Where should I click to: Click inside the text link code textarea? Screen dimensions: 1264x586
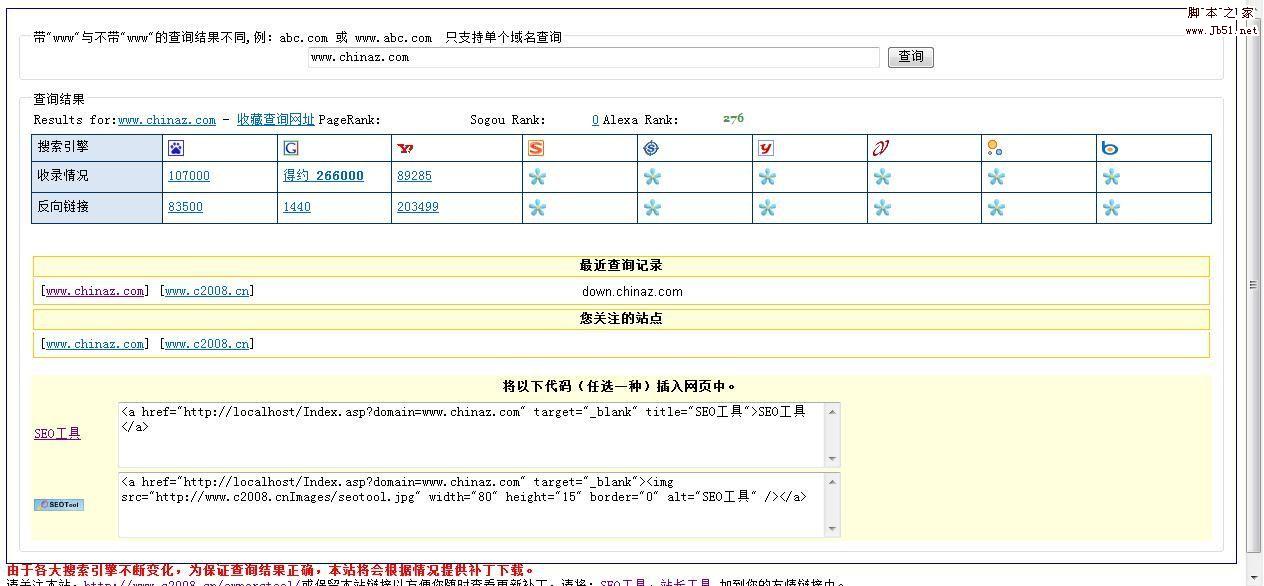click(x=472, y=434)
